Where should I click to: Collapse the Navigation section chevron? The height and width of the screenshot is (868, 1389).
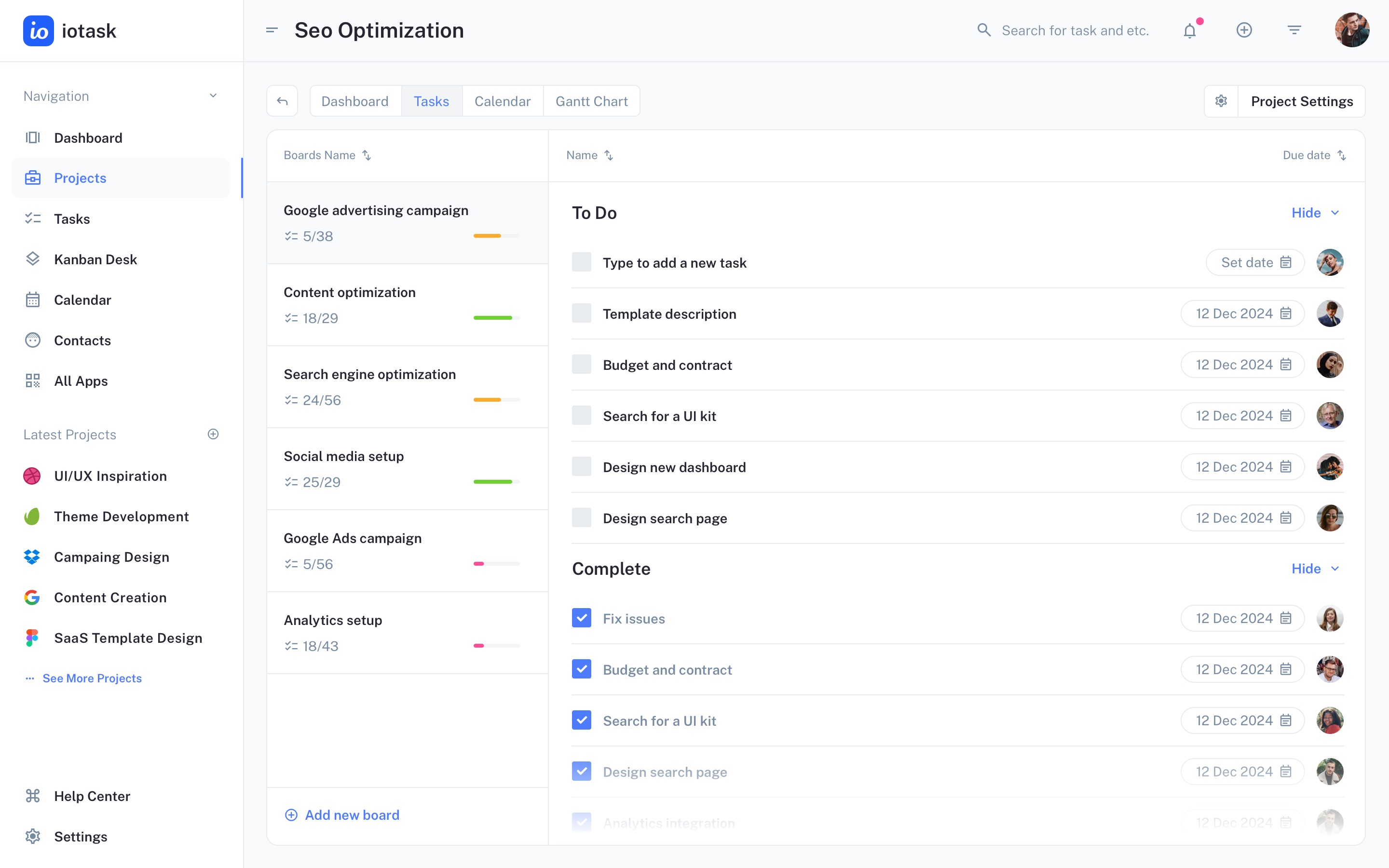point(213,96)
